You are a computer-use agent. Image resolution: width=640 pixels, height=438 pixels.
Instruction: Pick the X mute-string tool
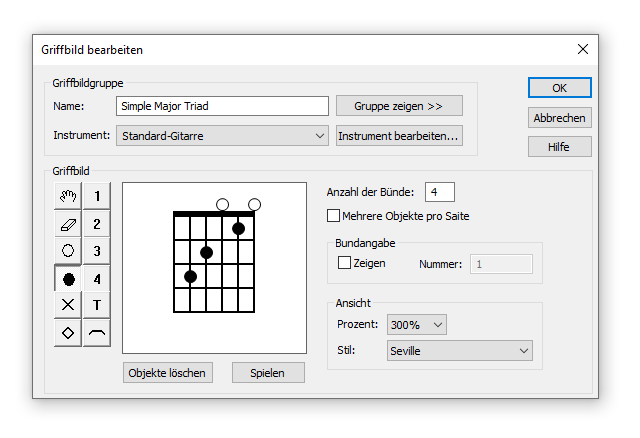coord(68,305)
